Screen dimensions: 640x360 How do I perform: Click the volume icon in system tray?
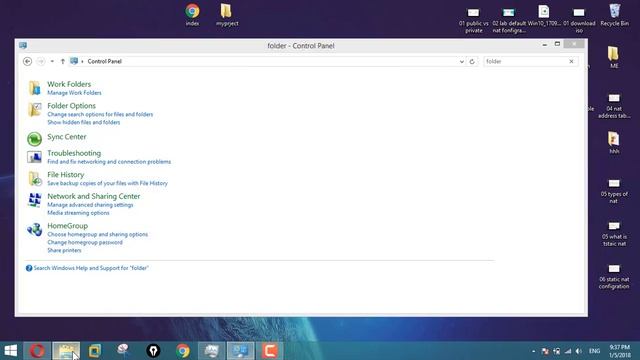coord(579,351)
